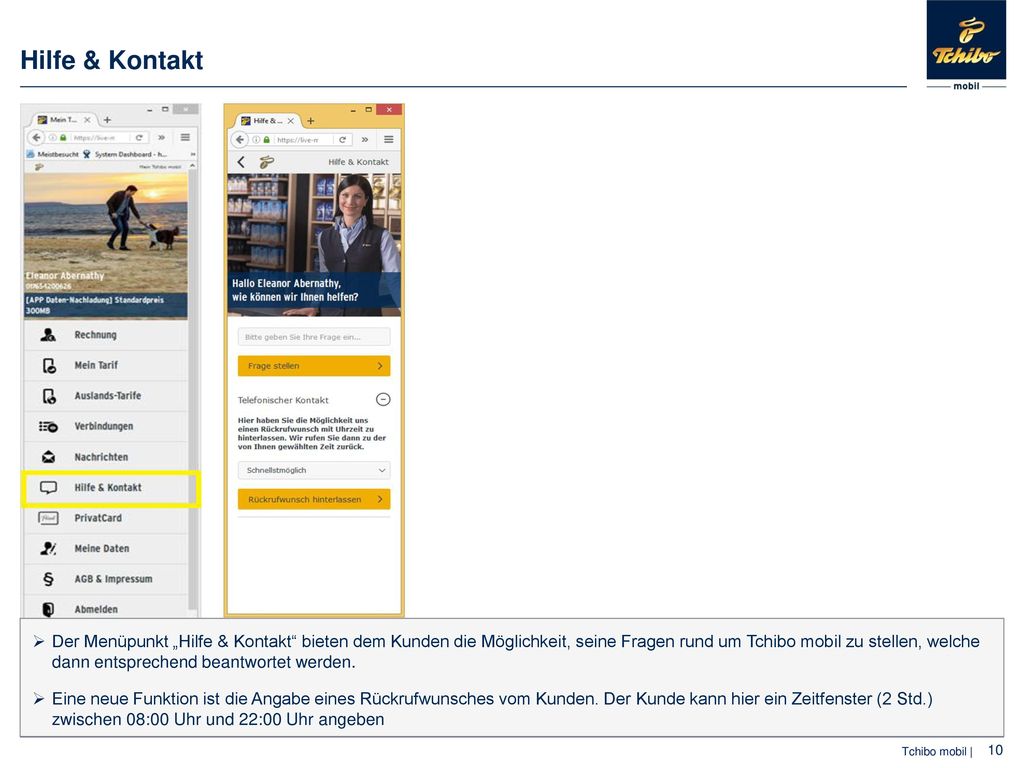Close the Hilfe & Kontakt browser window
1024x768 pixels.
389,110
